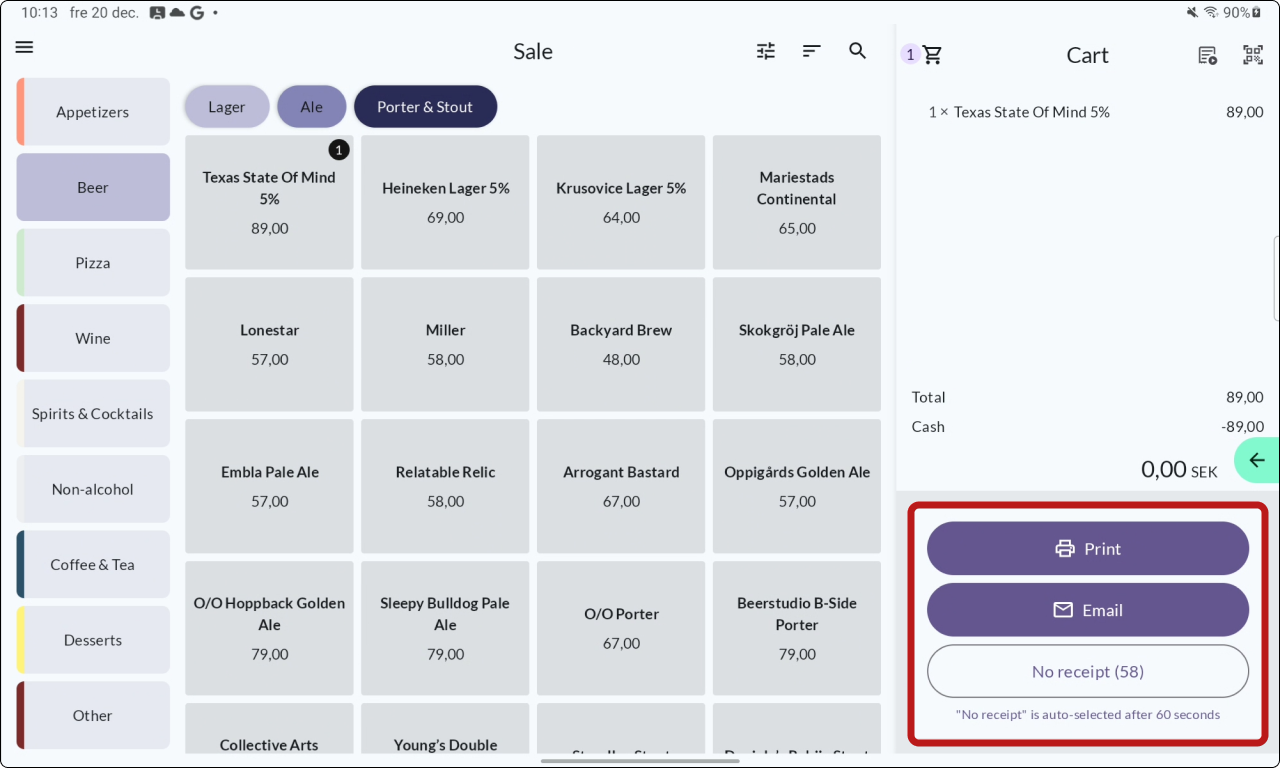This screenshot has width=1280, height=768.
Task: Add O/O Hoppback Golden Ale to cart
Action: [x=269, y=628]
